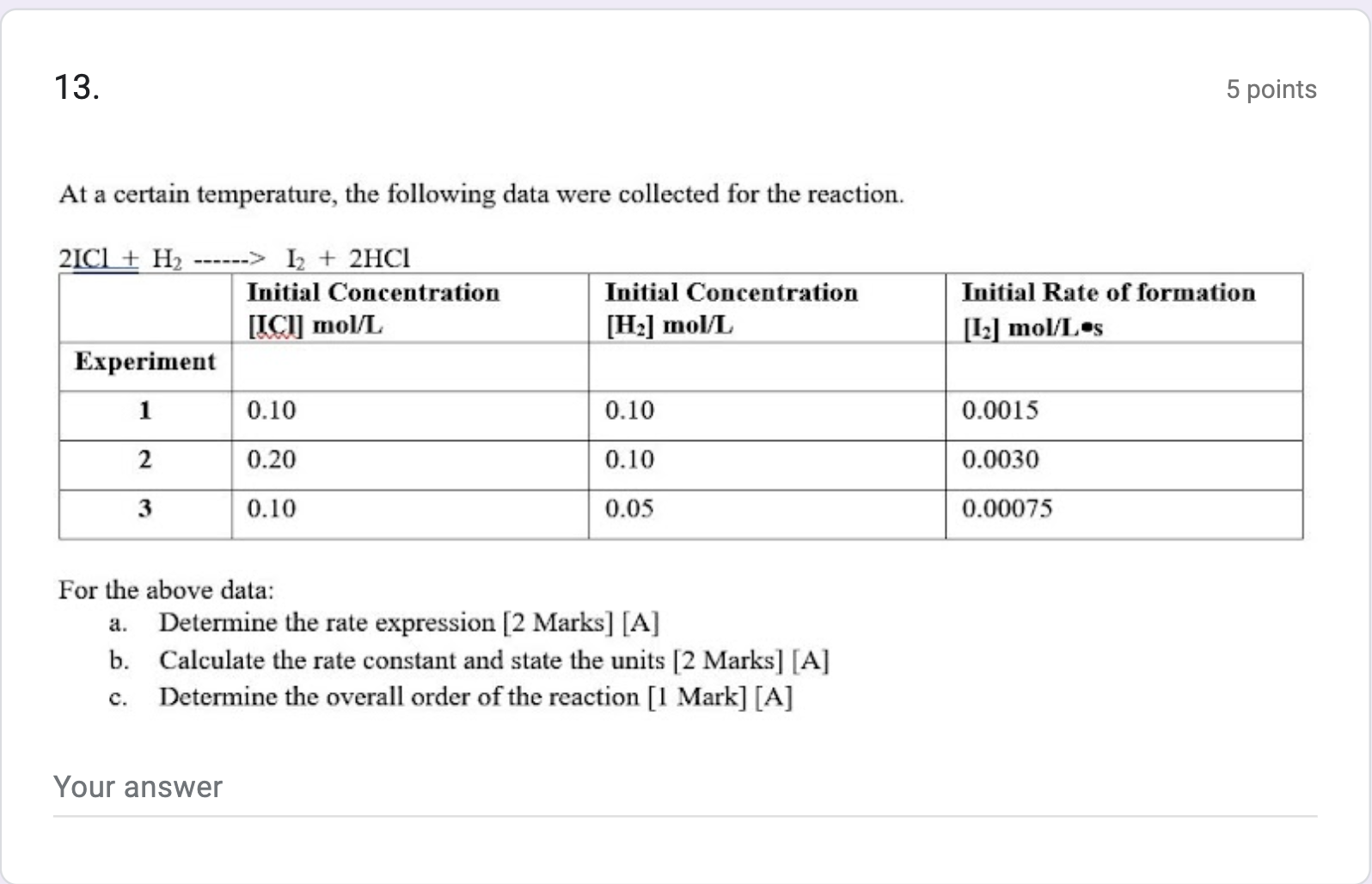Click the Experiment column header
The image size is (1372, 884).
(144, 362)
